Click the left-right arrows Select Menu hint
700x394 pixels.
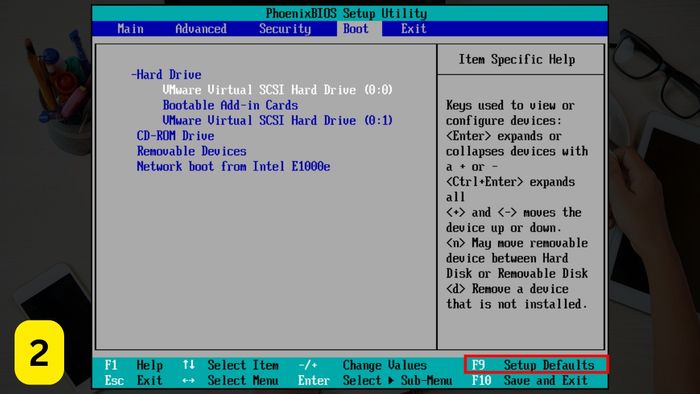coord(230,381)
